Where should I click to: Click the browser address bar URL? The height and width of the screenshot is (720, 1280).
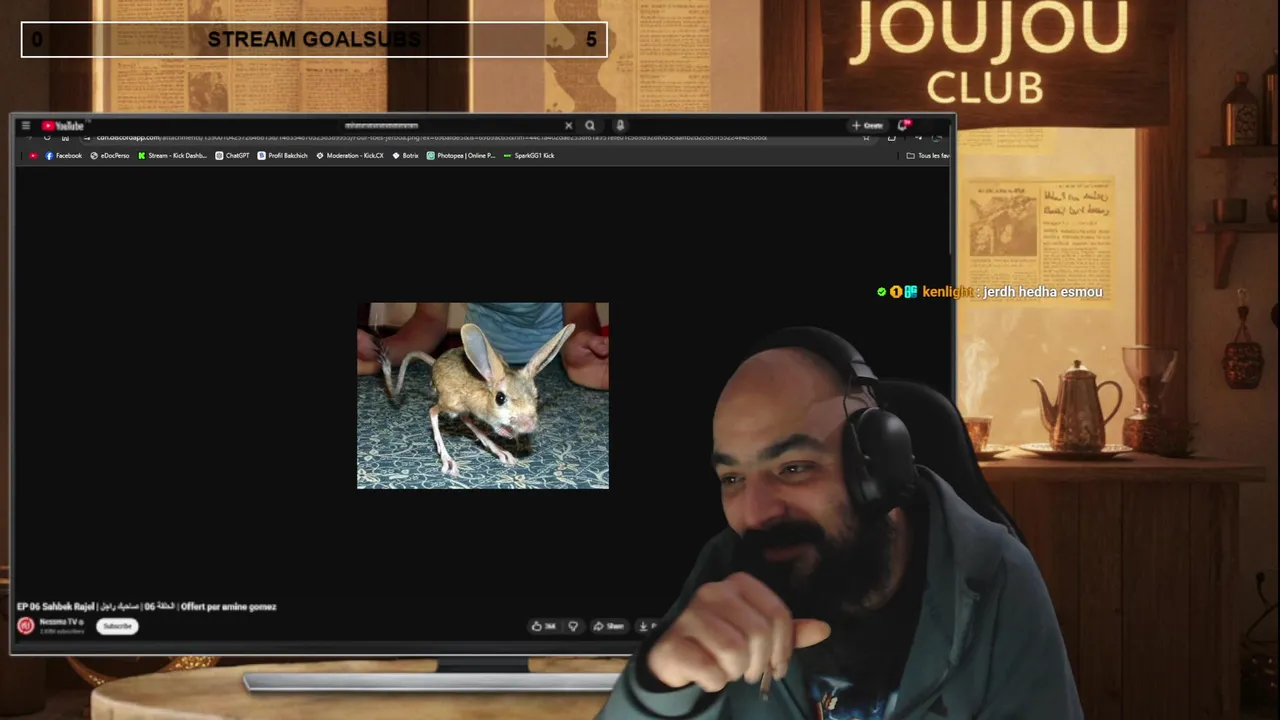pos(430,138)
